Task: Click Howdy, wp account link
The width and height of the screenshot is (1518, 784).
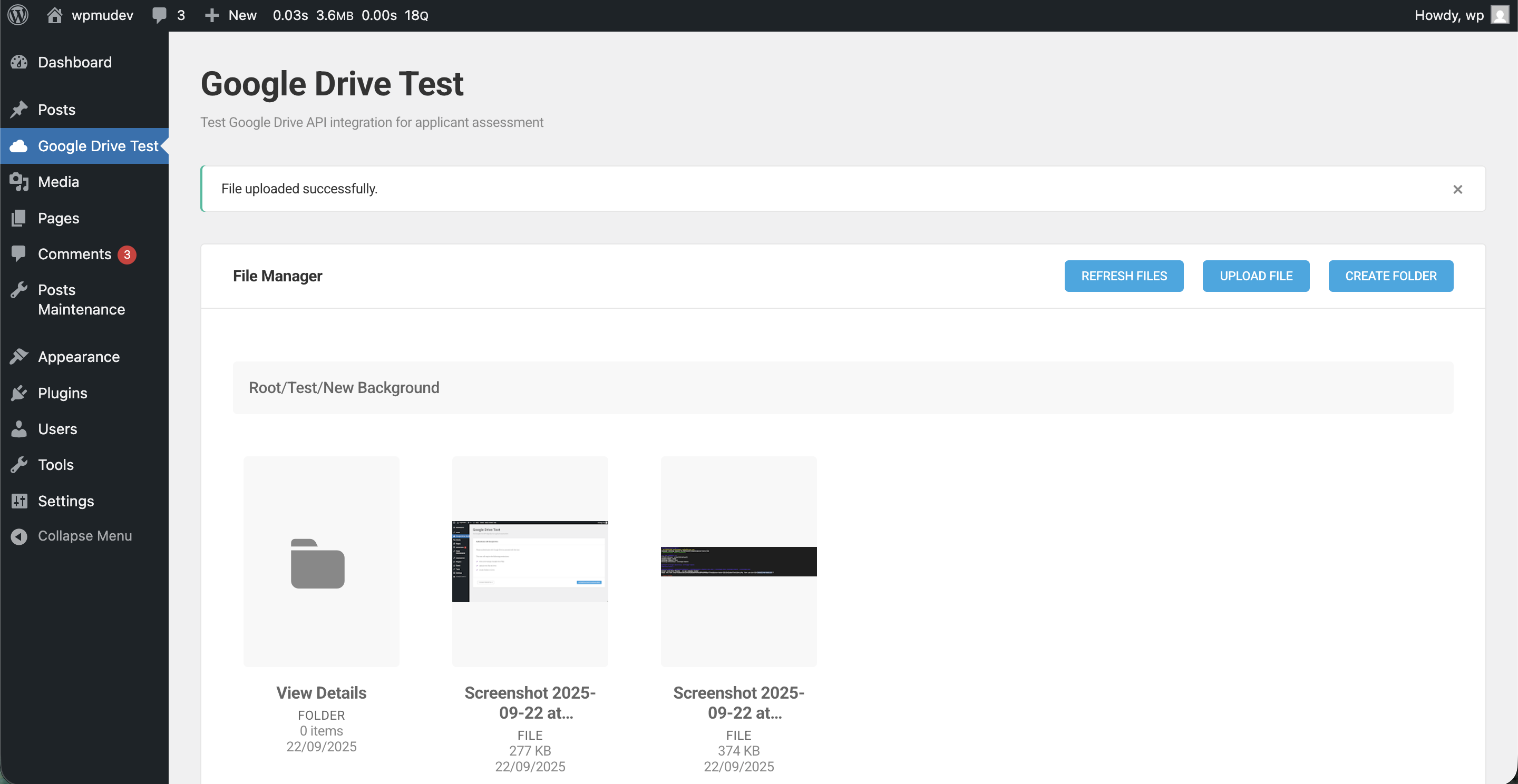Action: 1449,15
